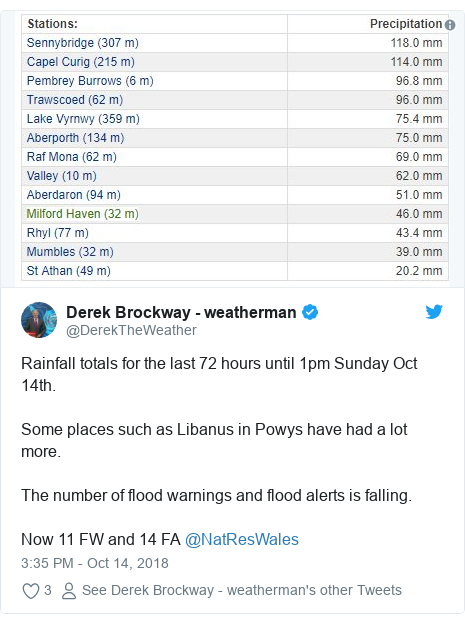Select Pembrey Burrows (6 m) station
The width and height of the screenshot is (465, 623).
click(90, 81)
